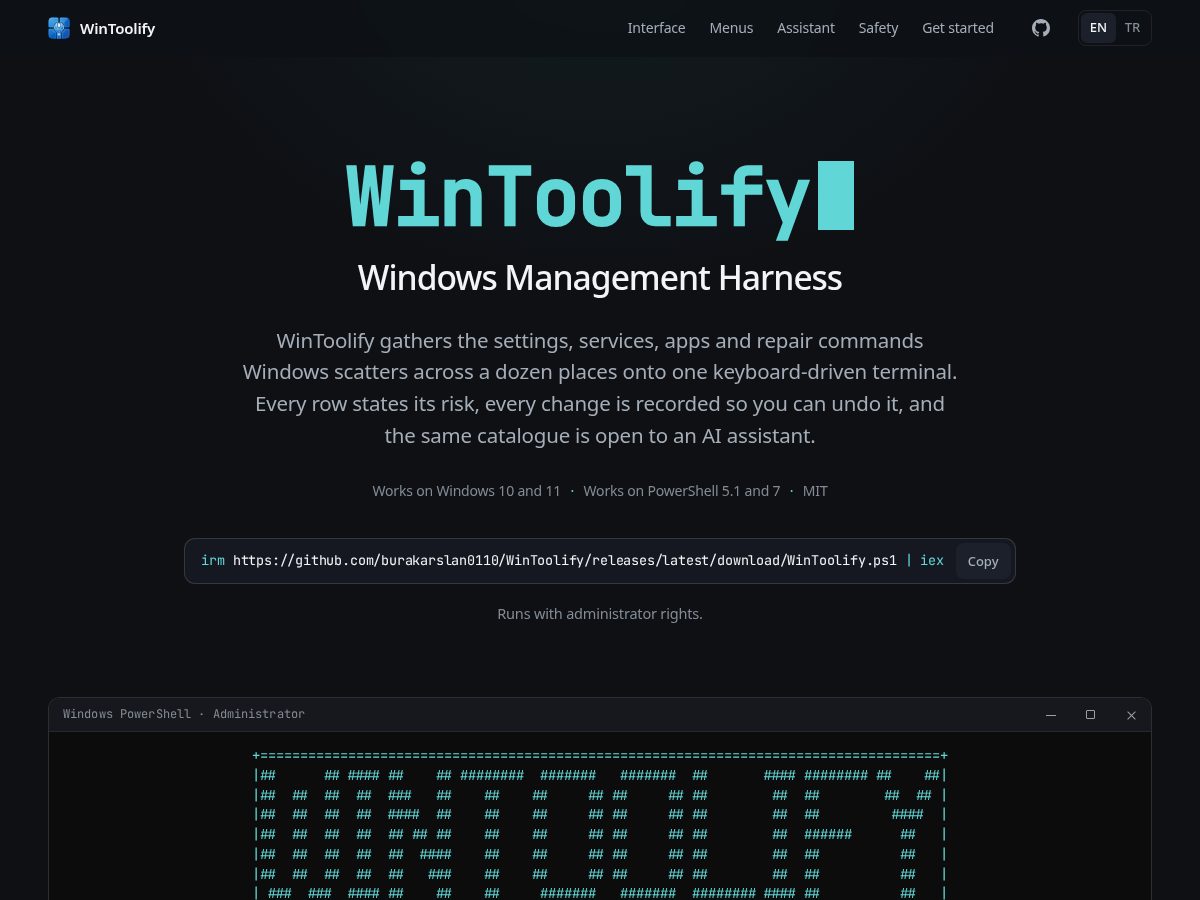Select the irm install command text
The height and width of the screenshot is (900, 1200).
(x=572, y=561)
